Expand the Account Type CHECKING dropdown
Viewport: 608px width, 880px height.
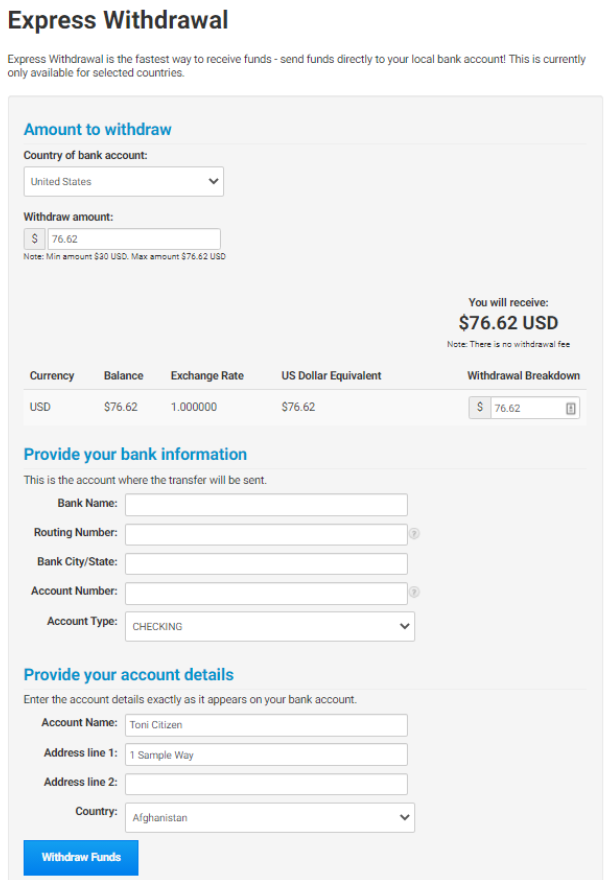tap(269, 626)
